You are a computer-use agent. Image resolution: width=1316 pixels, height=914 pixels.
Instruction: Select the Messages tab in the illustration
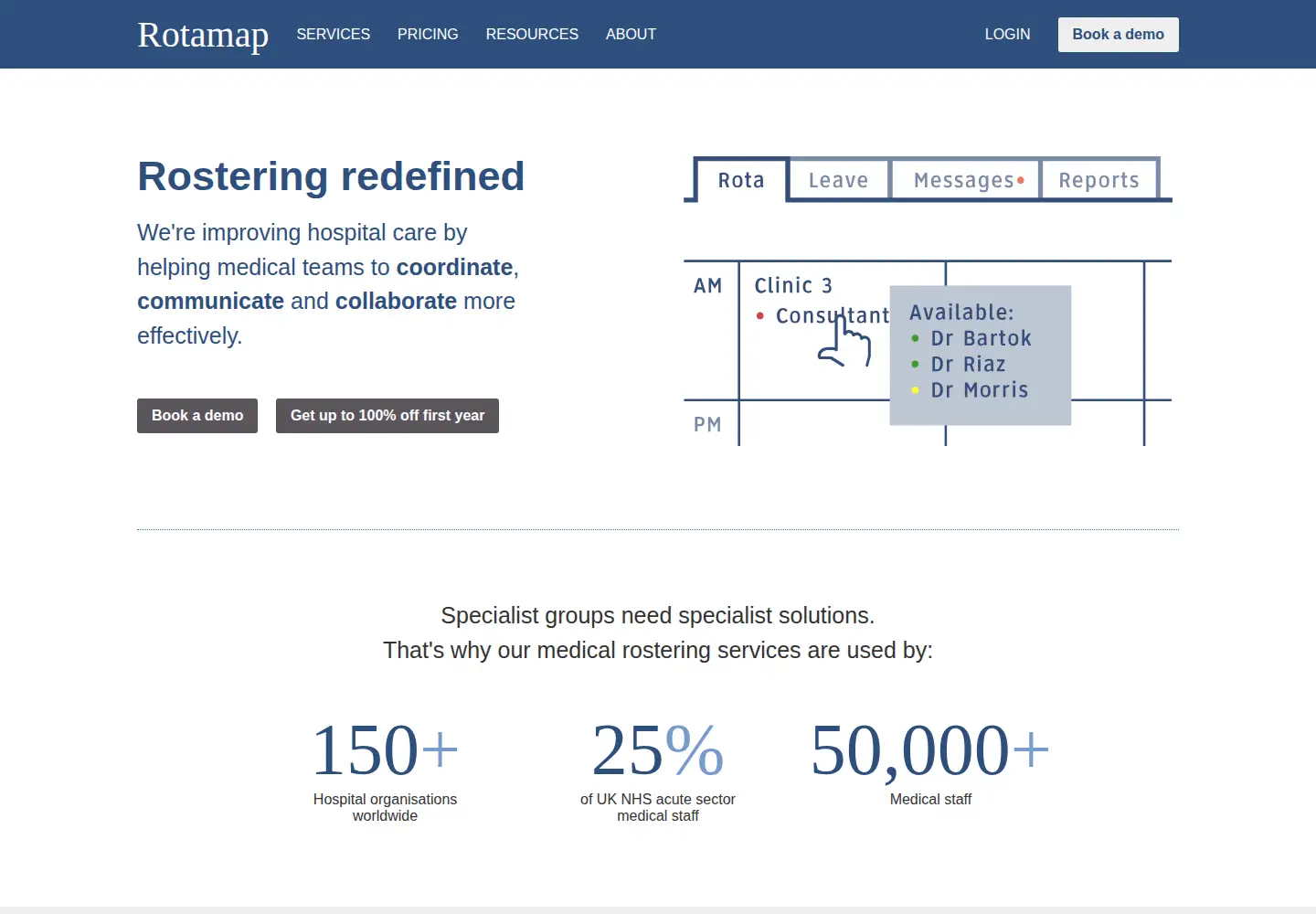click(967, 180)
